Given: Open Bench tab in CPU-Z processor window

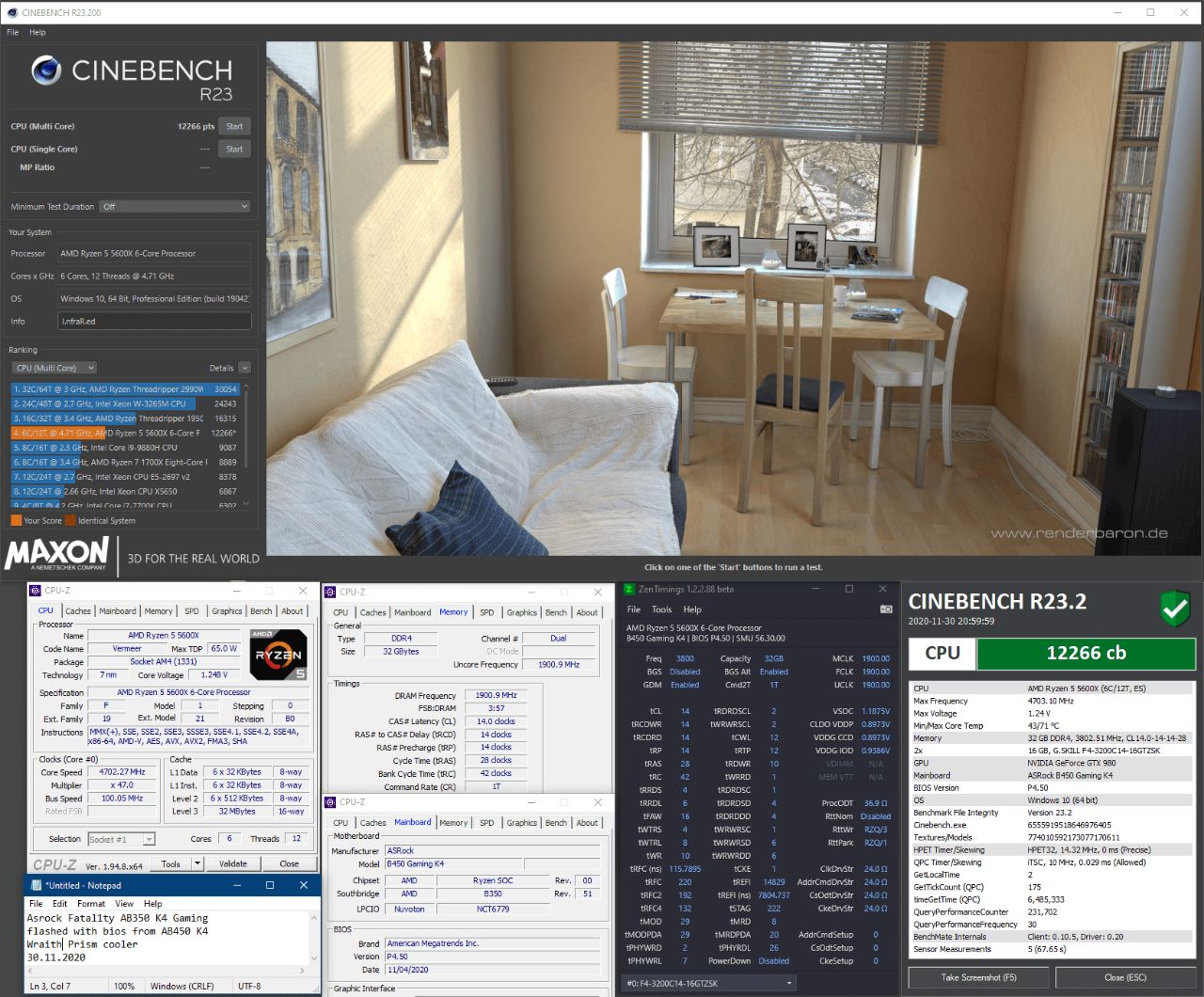Looking at the screenshot, I should [261, 611].
